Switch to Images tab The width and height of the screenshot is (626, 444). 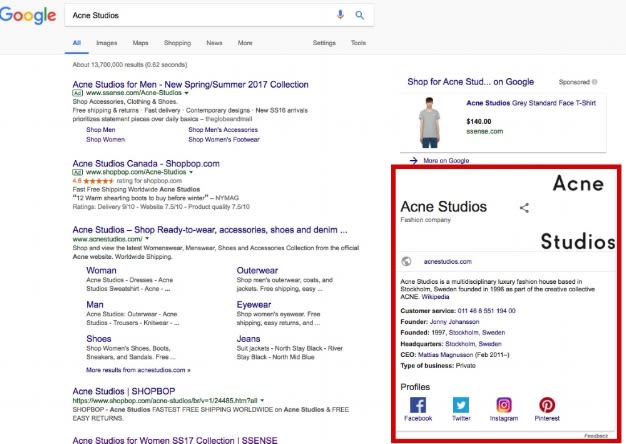pyautogui.click(x=107, y=43)
